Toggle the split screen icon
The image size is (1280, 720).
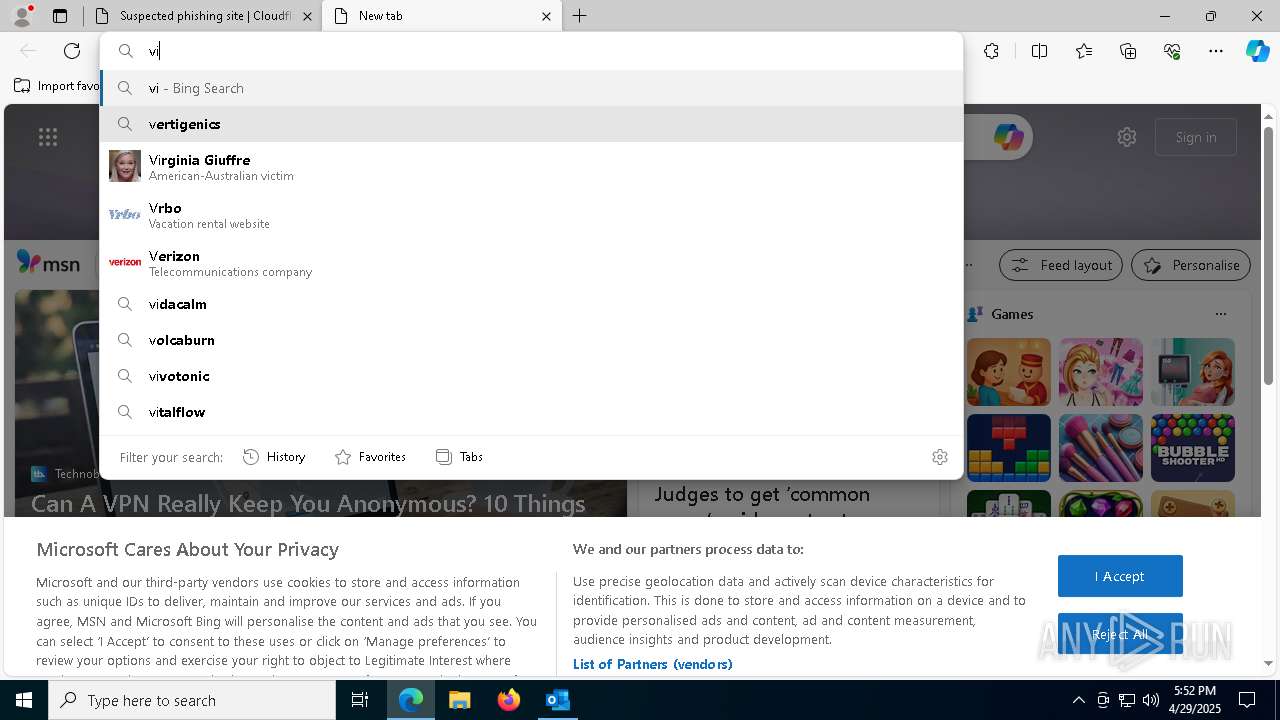1039,51
